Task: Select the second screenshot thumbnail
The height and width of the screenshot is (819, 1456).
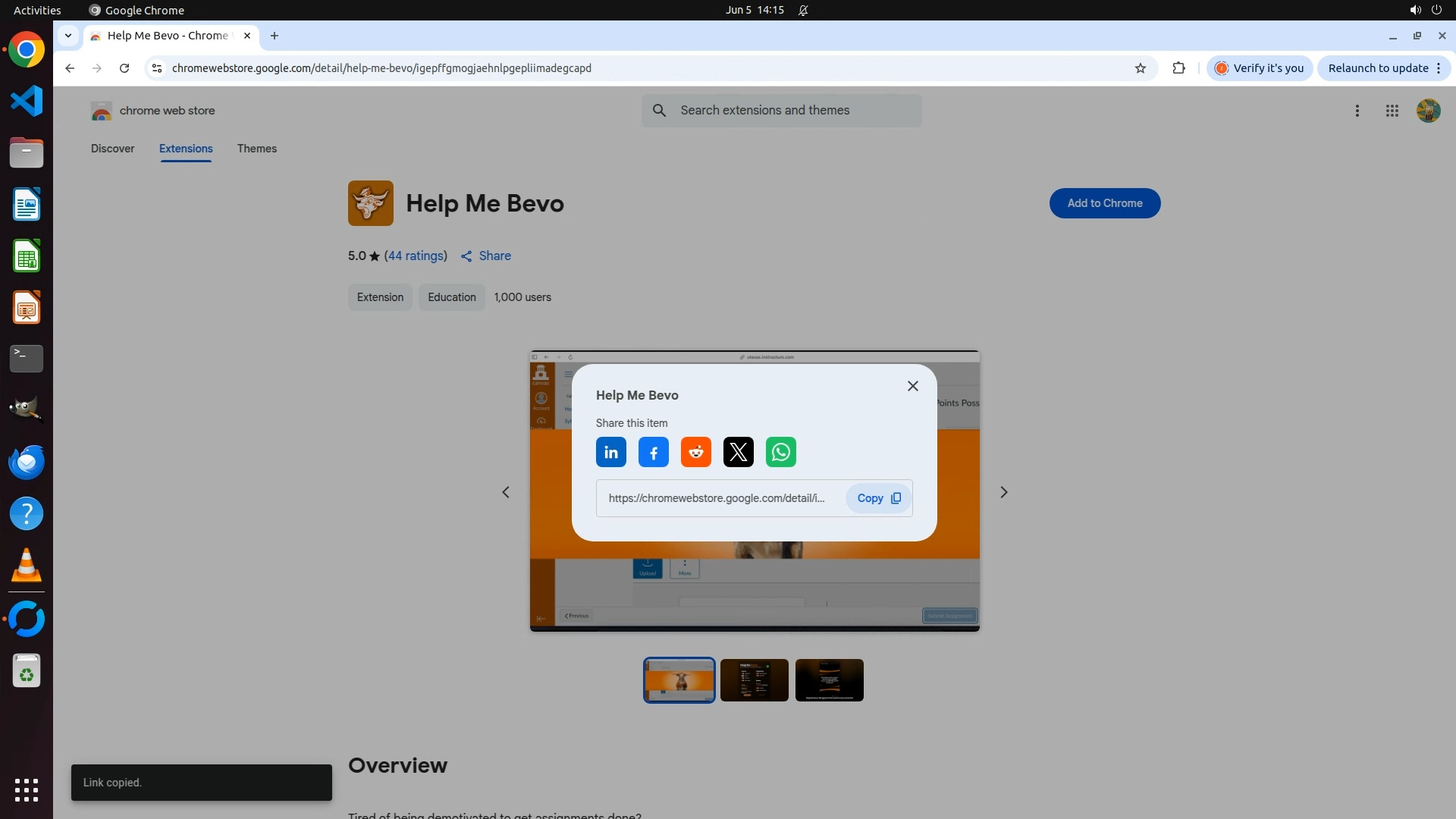Action: coord(754,680)
